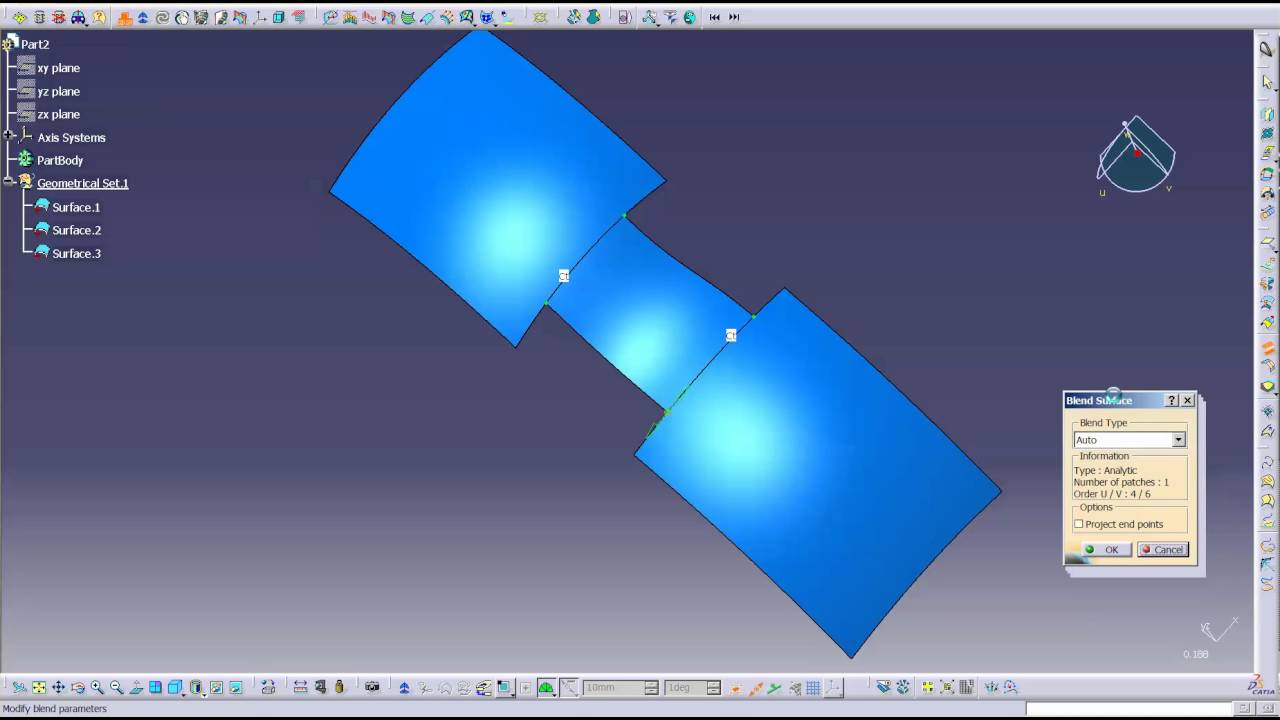Click the Zoom Out magnifier icon
The width and height of the screenshot is (1280, 720).
[116, 687]
